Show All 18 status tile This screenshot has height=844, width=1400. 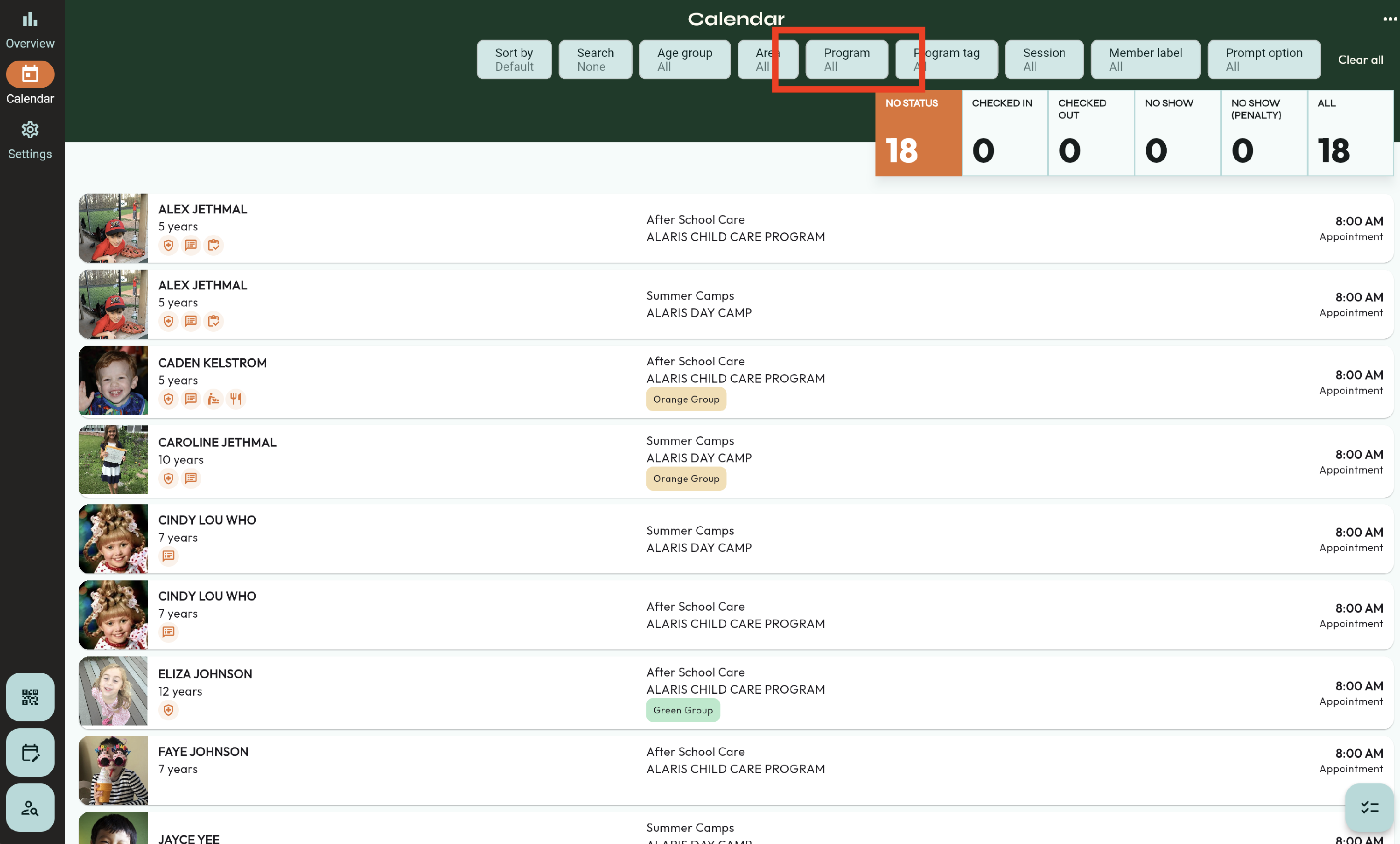[x=1350, y=133]
